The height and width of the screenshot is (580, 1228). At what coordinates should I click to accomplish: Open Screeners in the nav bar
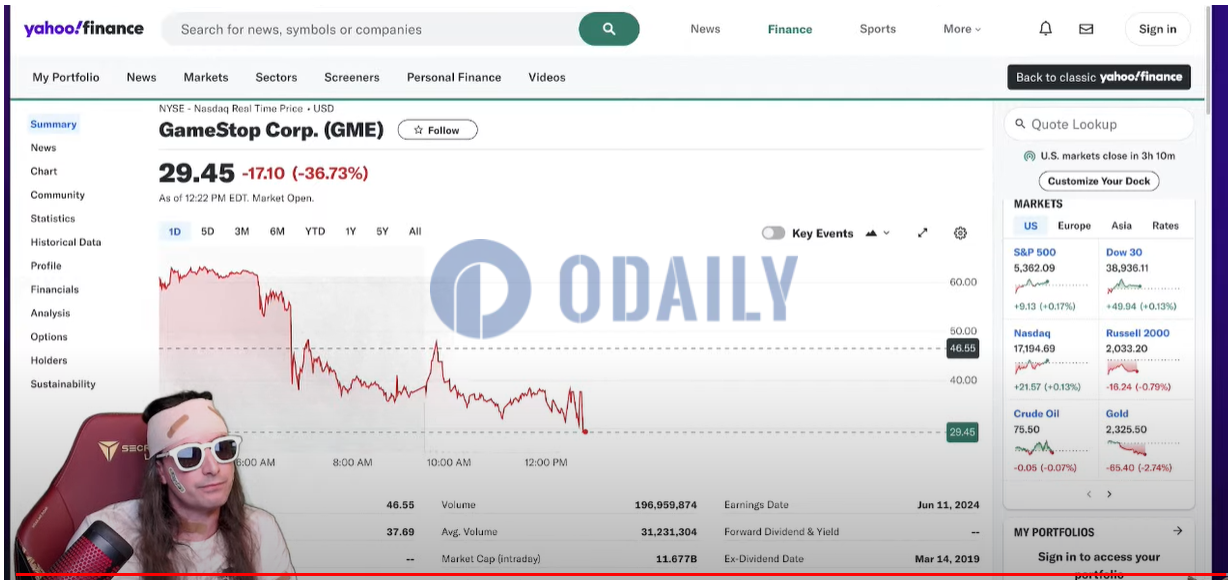coord(352,77)
